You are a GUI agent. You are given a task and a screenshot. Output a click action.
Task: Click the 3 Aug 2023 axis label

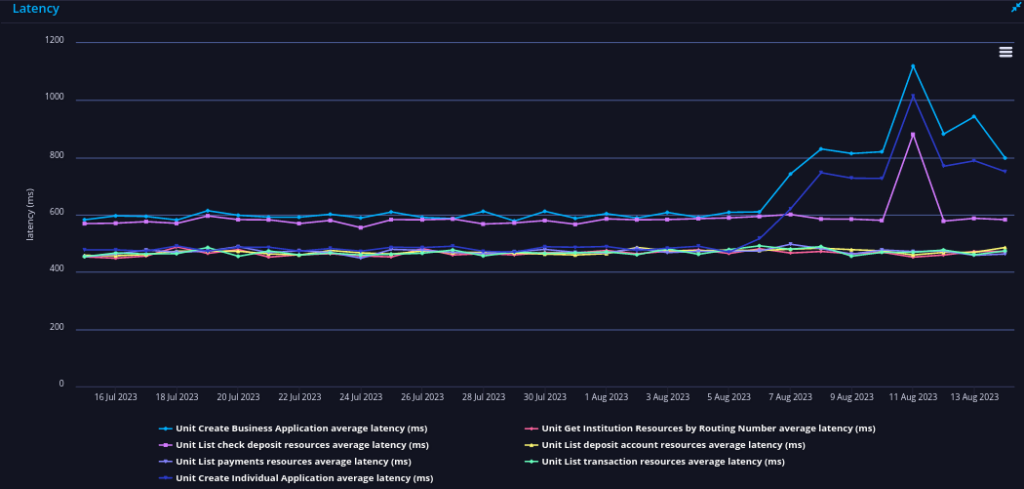(x=667, y=397)
